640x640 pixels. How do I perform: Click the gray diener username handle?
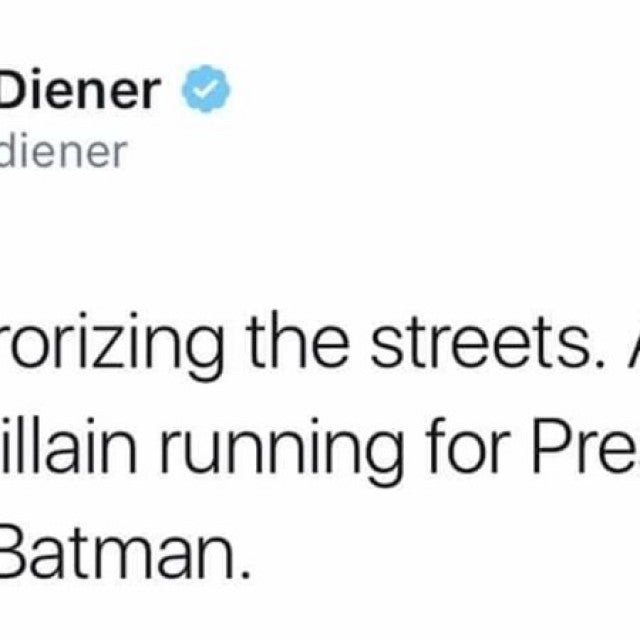pos(62,152)
